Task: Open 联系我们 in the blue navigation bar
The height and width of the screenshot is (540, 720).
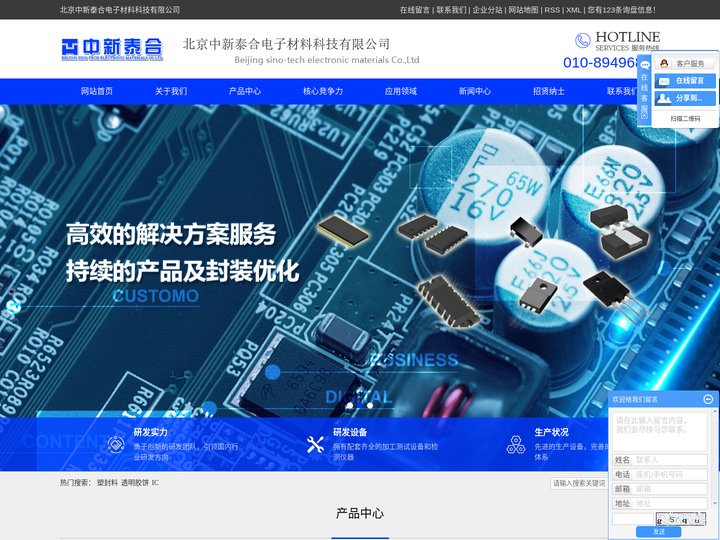Action: pos(622,91)
